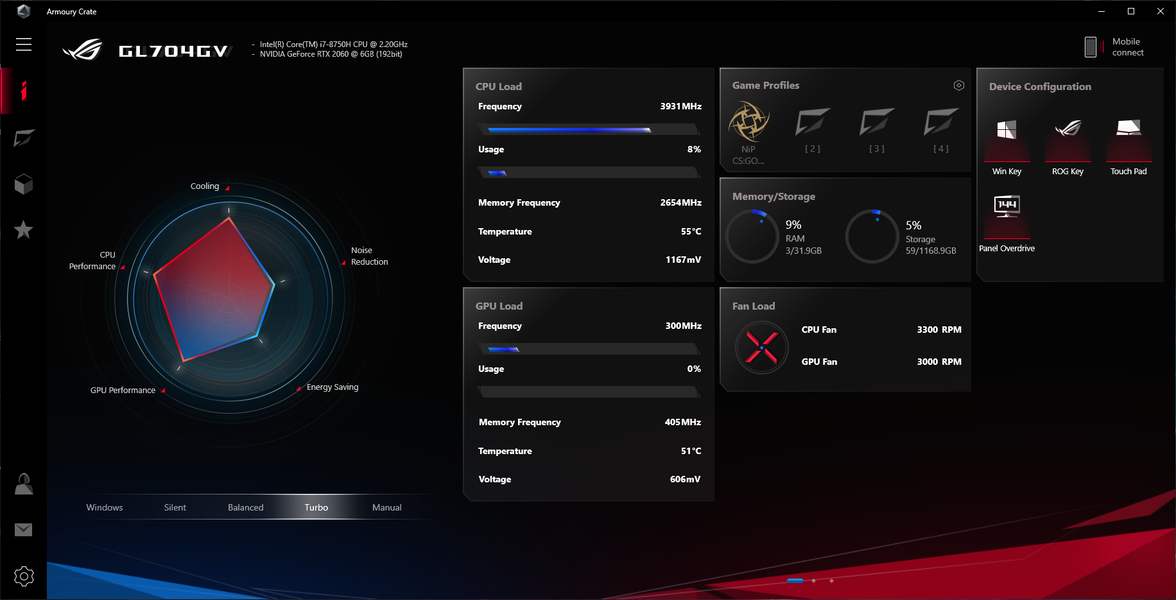
Task: Click the RAM usage ring gauge
Action: (x=752, y=237)
